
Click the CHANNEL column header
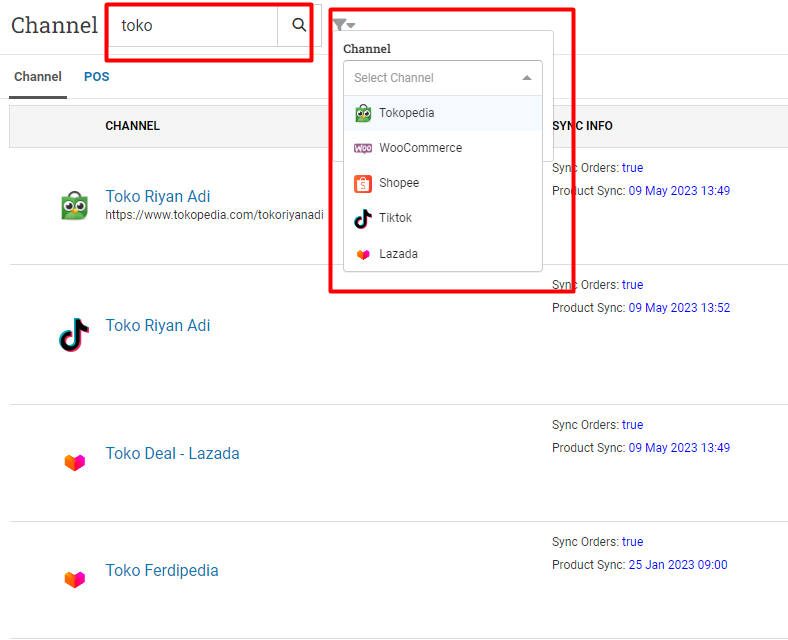point(132,126)
